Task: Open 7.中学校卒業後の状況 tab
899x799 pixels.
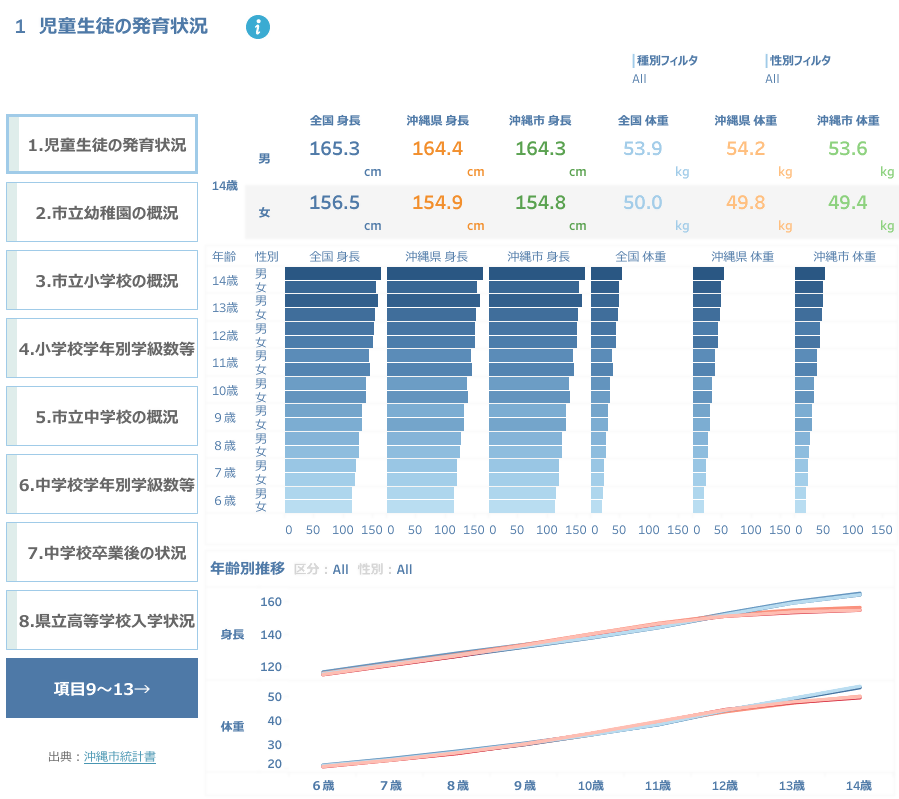Action: tap(102, 552)
